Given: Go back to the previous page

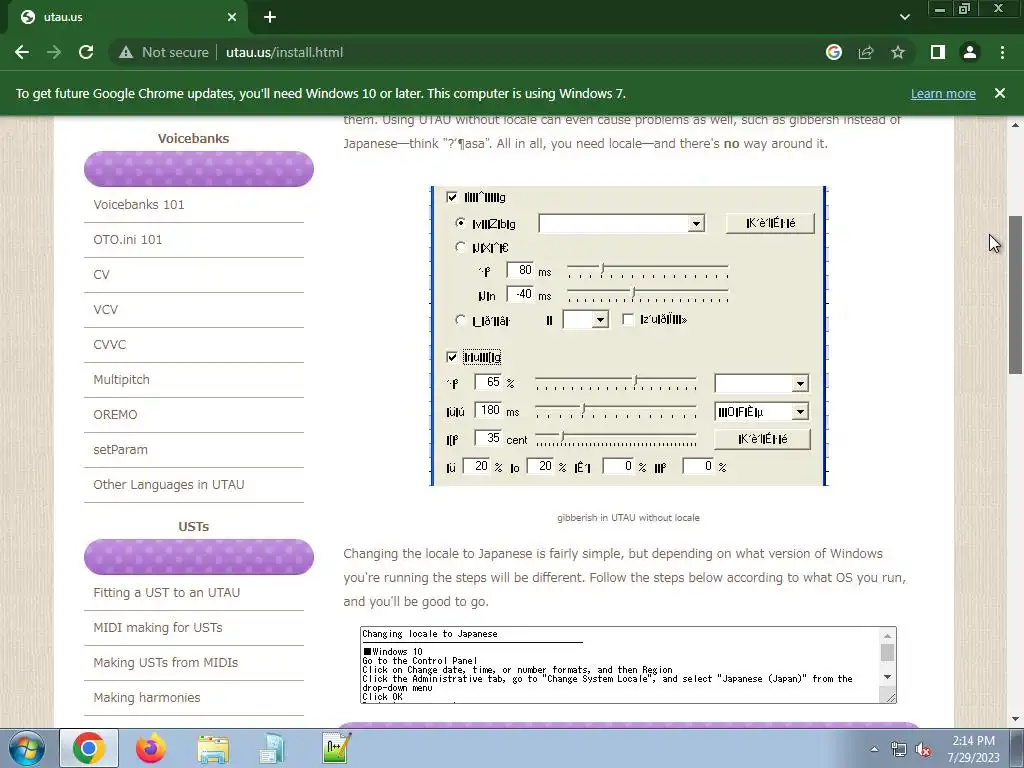Looking at the screenshot, I should [x=22, y=52].
